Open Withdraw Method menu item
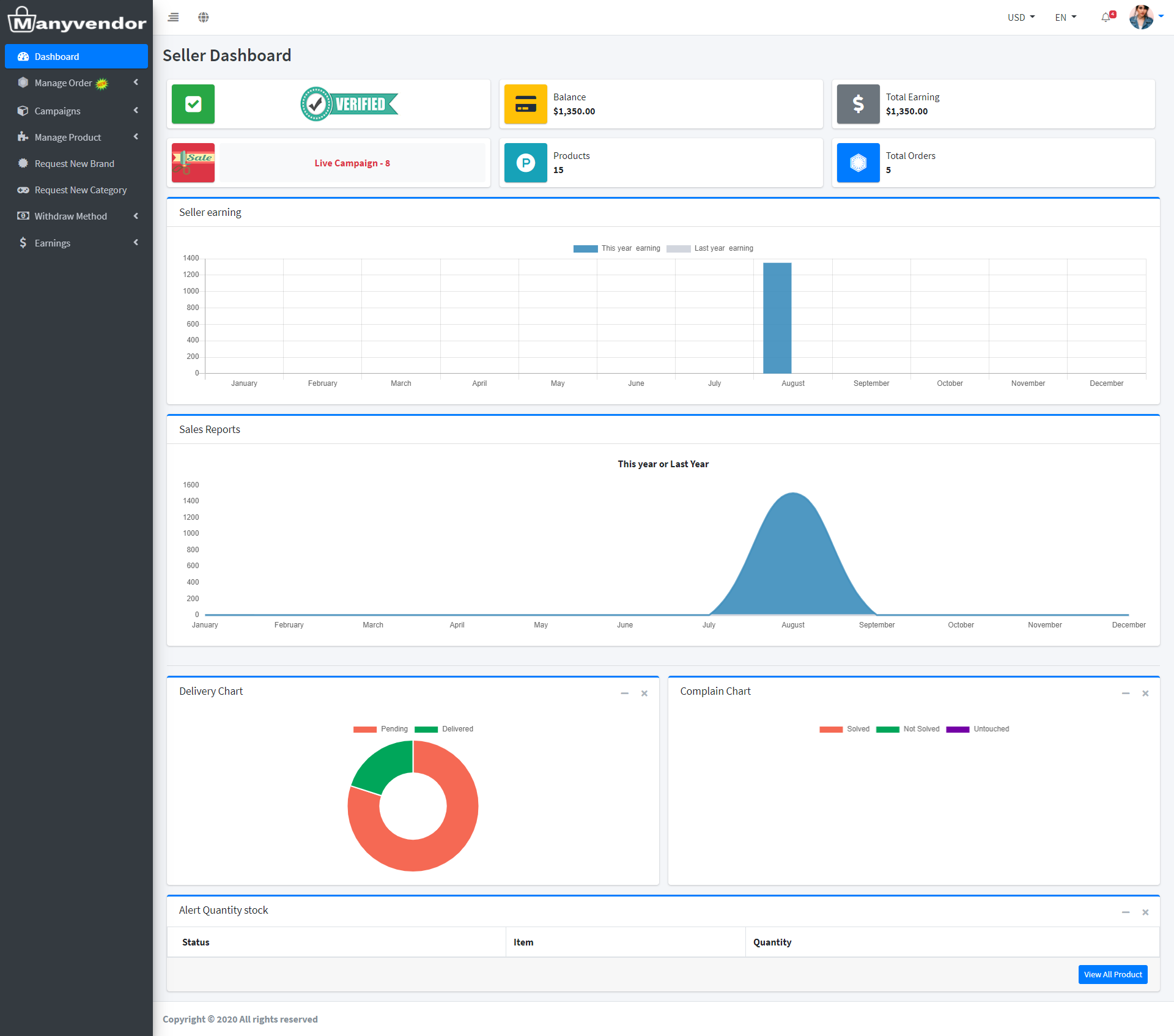 (x=76, y=216)
